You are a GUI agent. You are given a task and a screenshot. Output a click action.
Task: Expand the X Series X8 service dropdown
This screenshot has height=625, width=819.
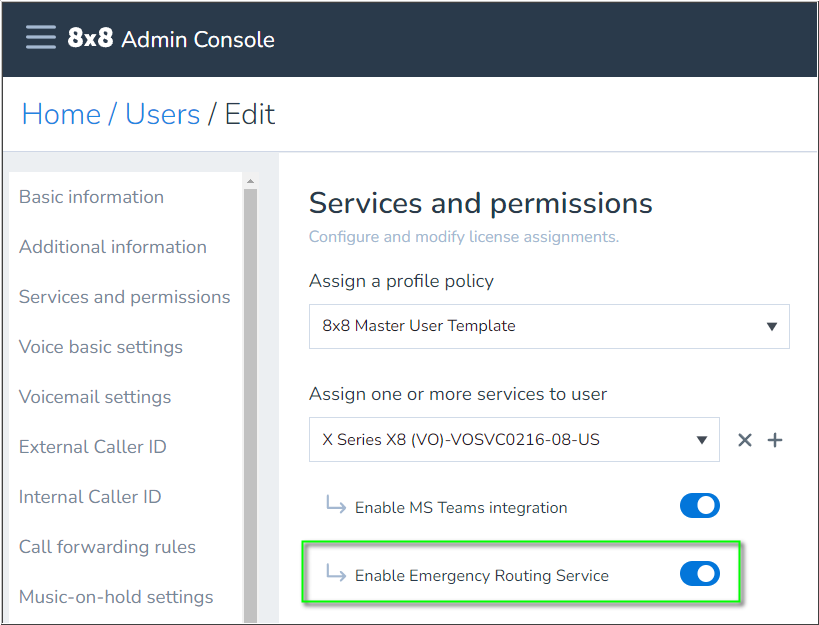[x=514, y=440]
